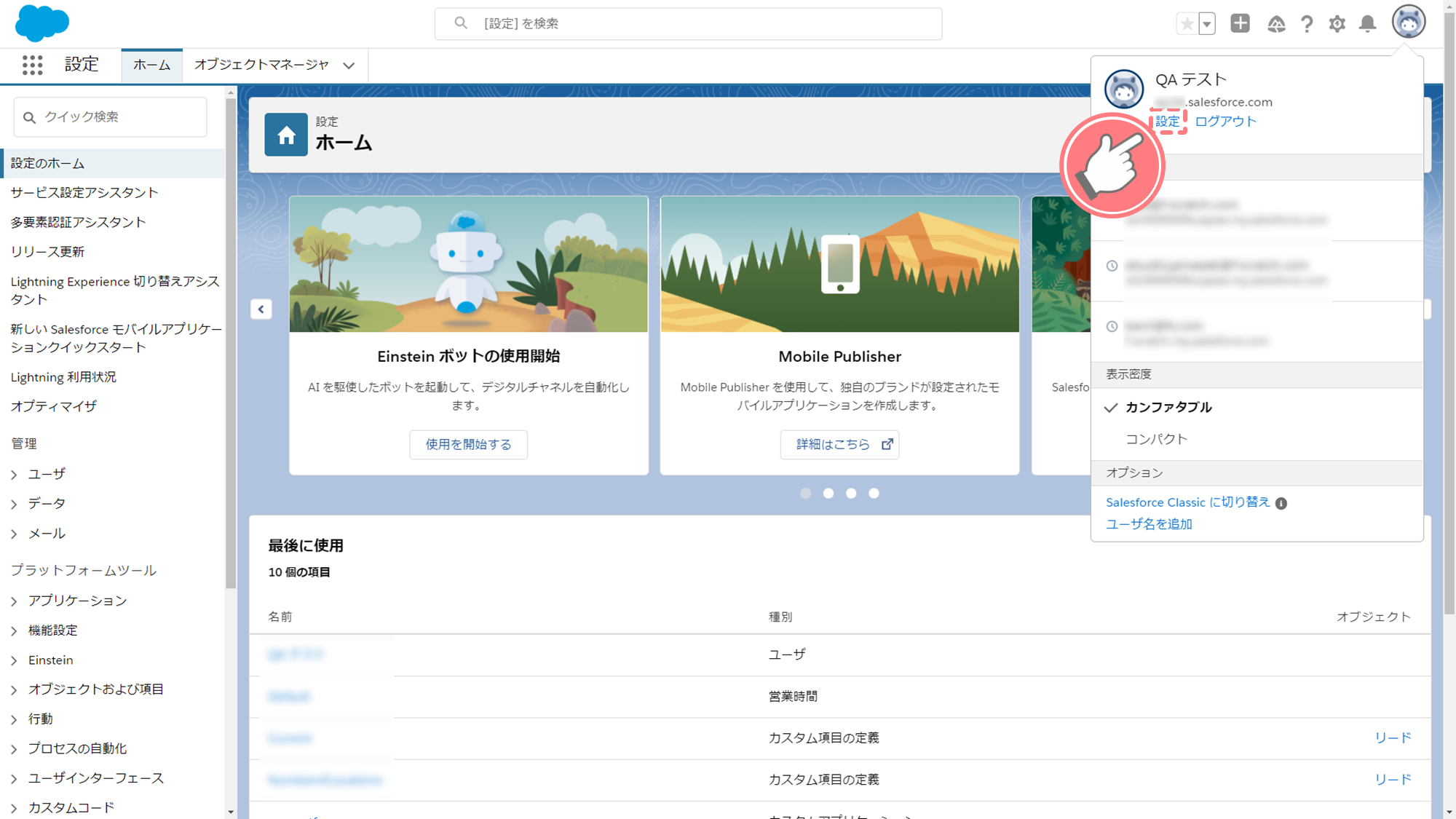
Task: Click the first リード object link
Action: [1393, 737]
